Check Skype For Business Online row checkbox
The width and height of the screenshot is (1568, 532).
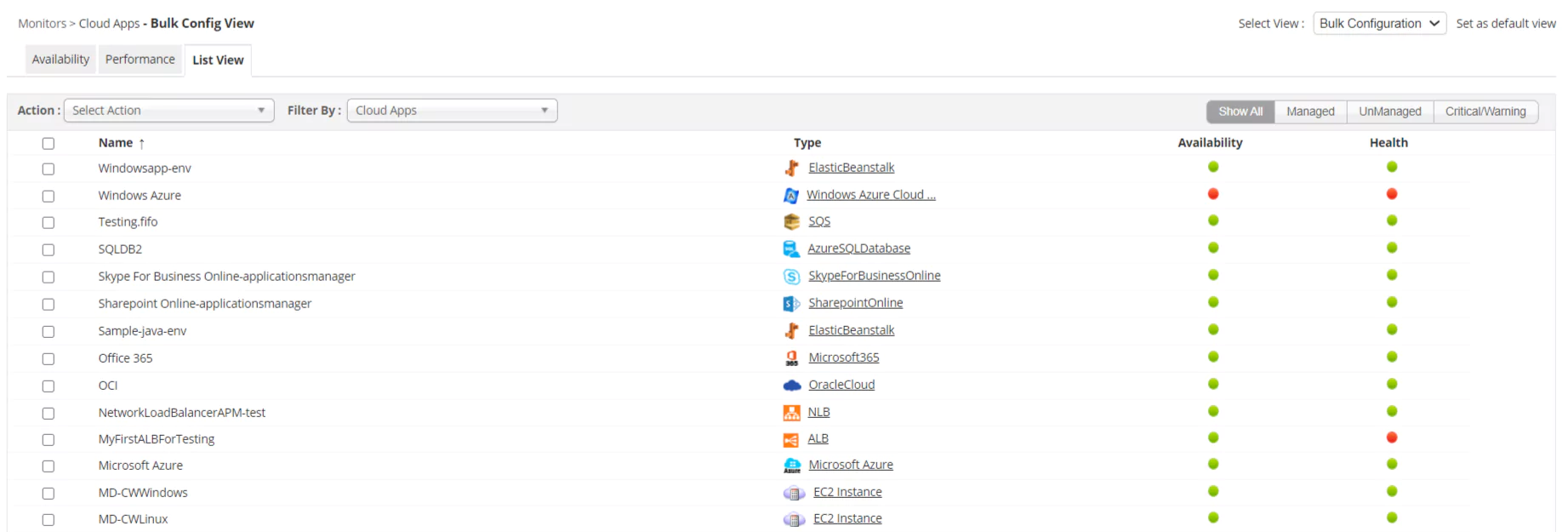48,277
